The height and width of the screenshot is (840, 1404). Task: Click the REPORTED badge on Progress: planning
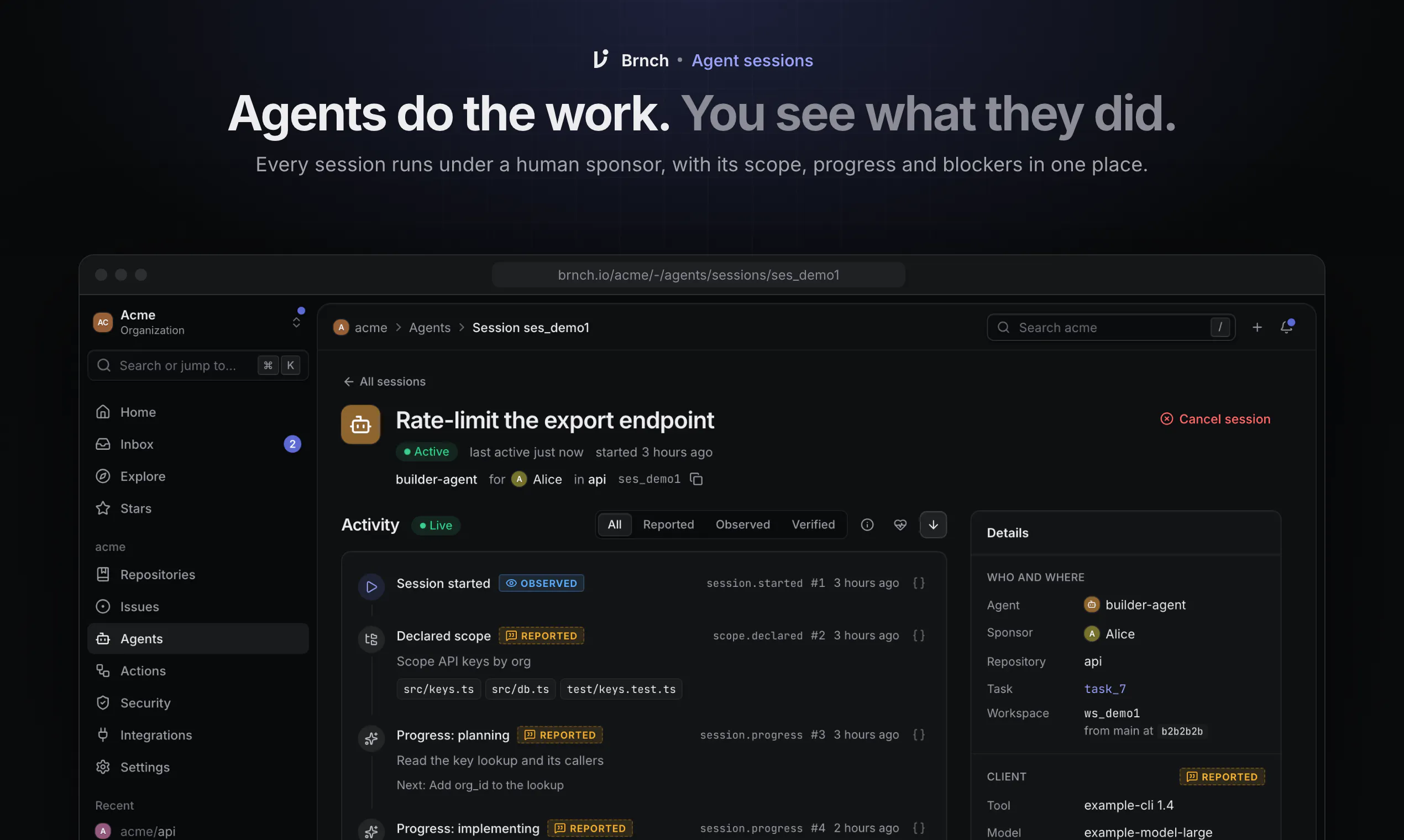point(560,734)
